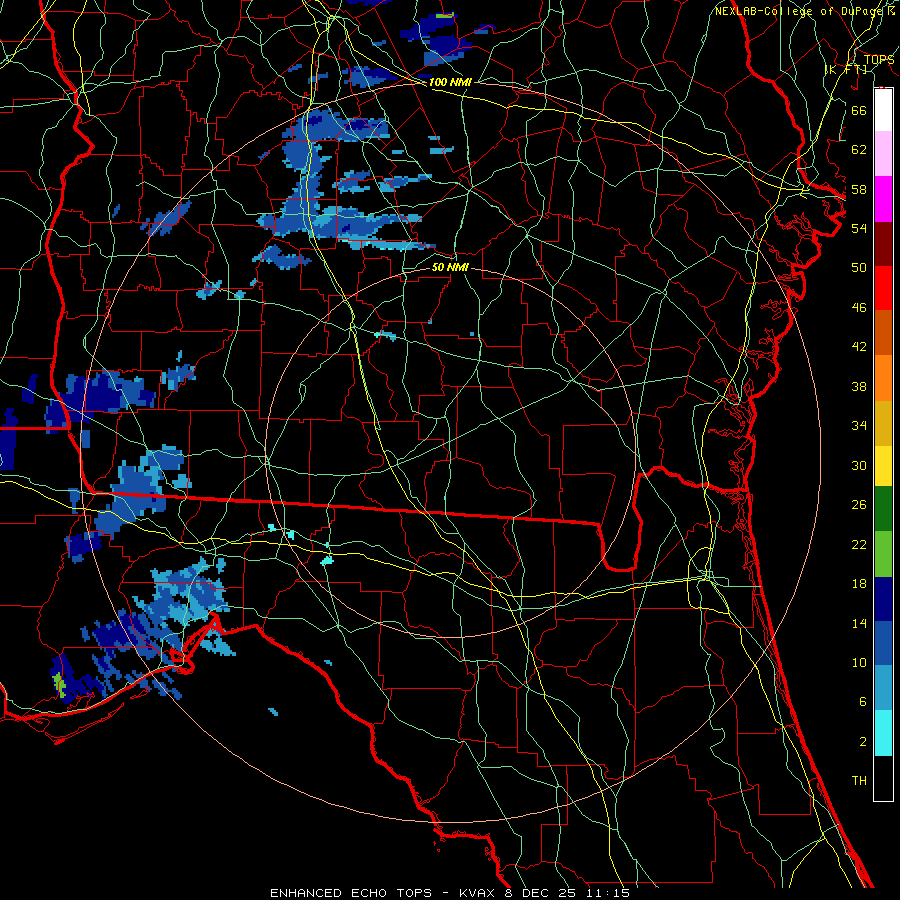The image size is (900, 900).
Task: Click the legend value "26"
Action: click(859, 505)
